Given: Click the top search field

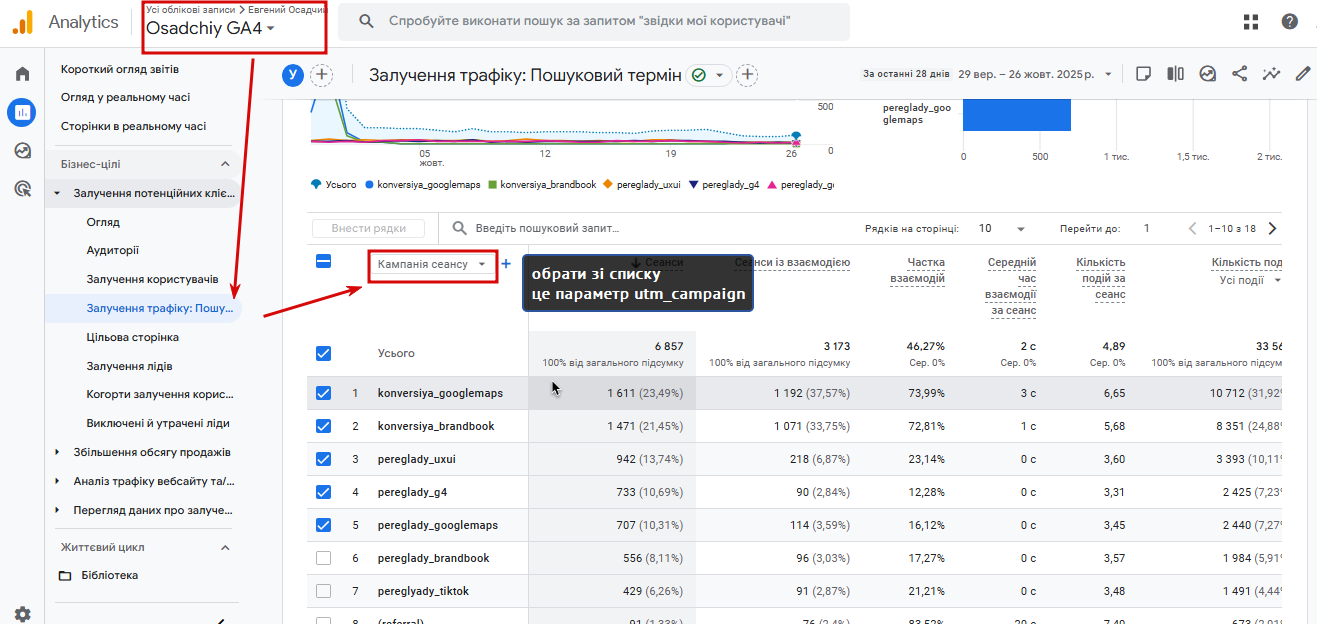Looking at the screenshot, I should tap(594, 22).
